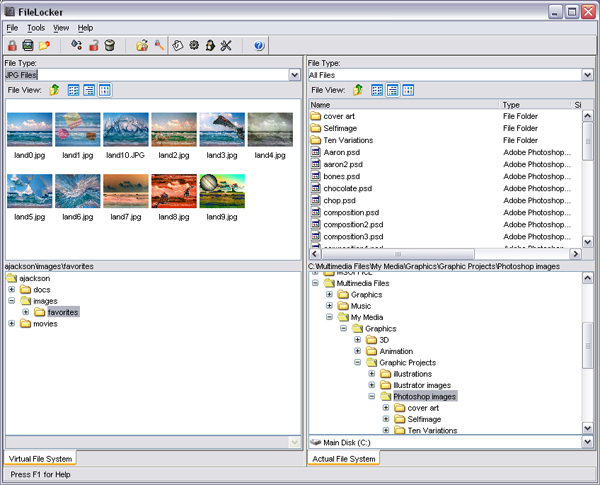Go up one folder in actual file view

358,90
